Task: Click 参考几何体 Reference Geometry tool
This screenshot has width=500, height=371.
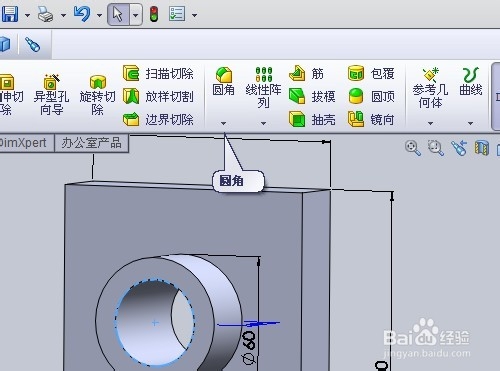Action: 430,88
